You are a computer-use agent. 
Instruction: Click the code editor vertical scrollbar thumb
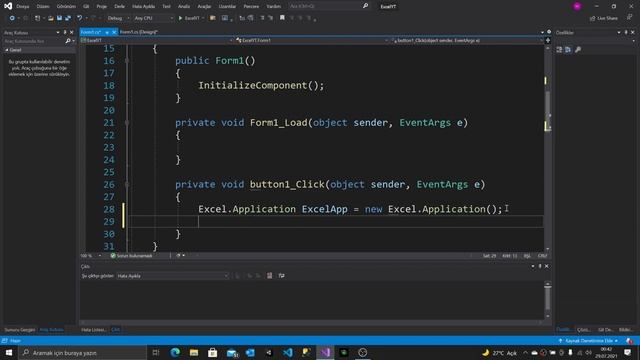click(547, 110)
